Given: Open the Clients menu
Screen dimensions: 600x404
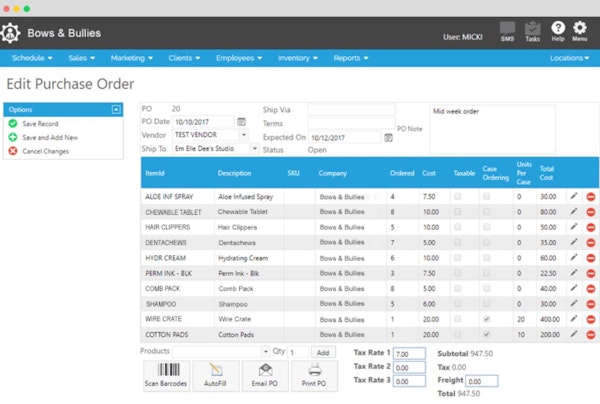Looking at the screenshot, I should [x=184, y=58].
